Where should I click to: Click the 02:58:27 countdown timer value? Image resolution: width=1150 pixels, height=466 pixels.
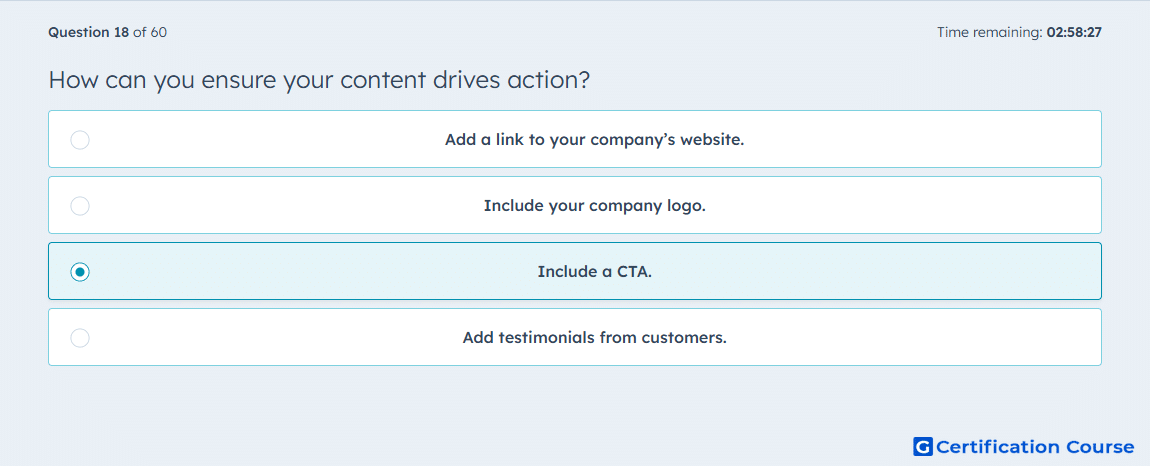1074,32
